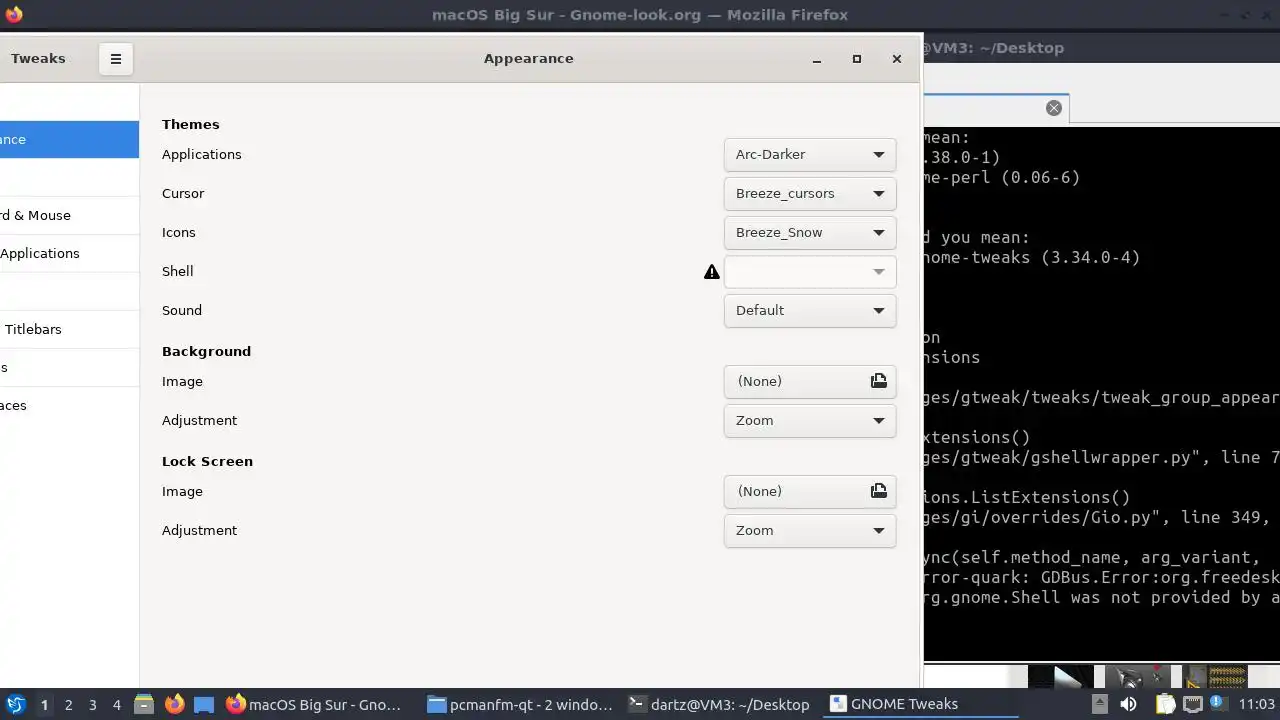Click terminal text 'me-perl (0.06-6)'
This screenshot has height=720, width=1280.
pyautogui.click(x=1002, y=177)
